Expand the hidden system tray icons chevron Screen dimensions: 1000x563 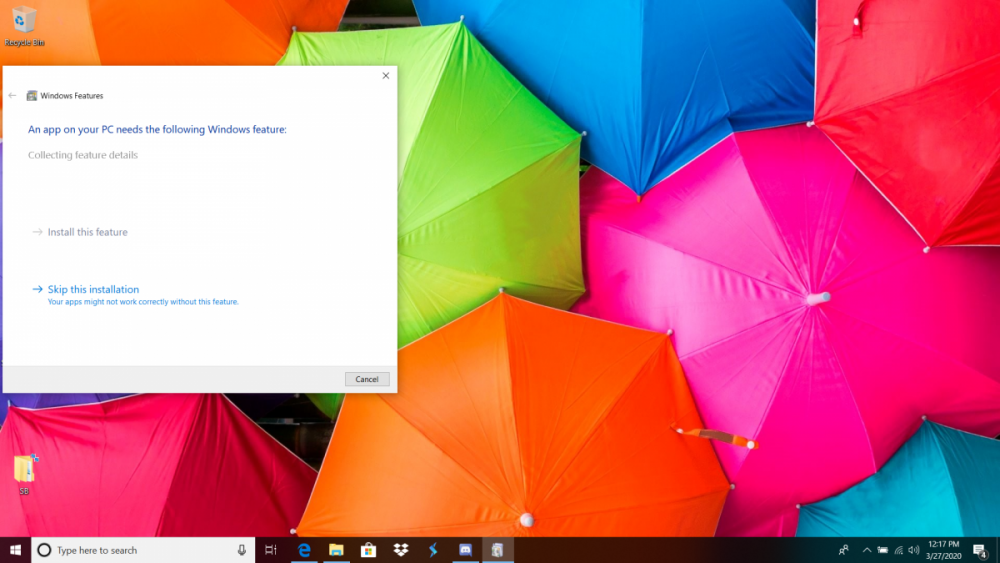[867, 550]
